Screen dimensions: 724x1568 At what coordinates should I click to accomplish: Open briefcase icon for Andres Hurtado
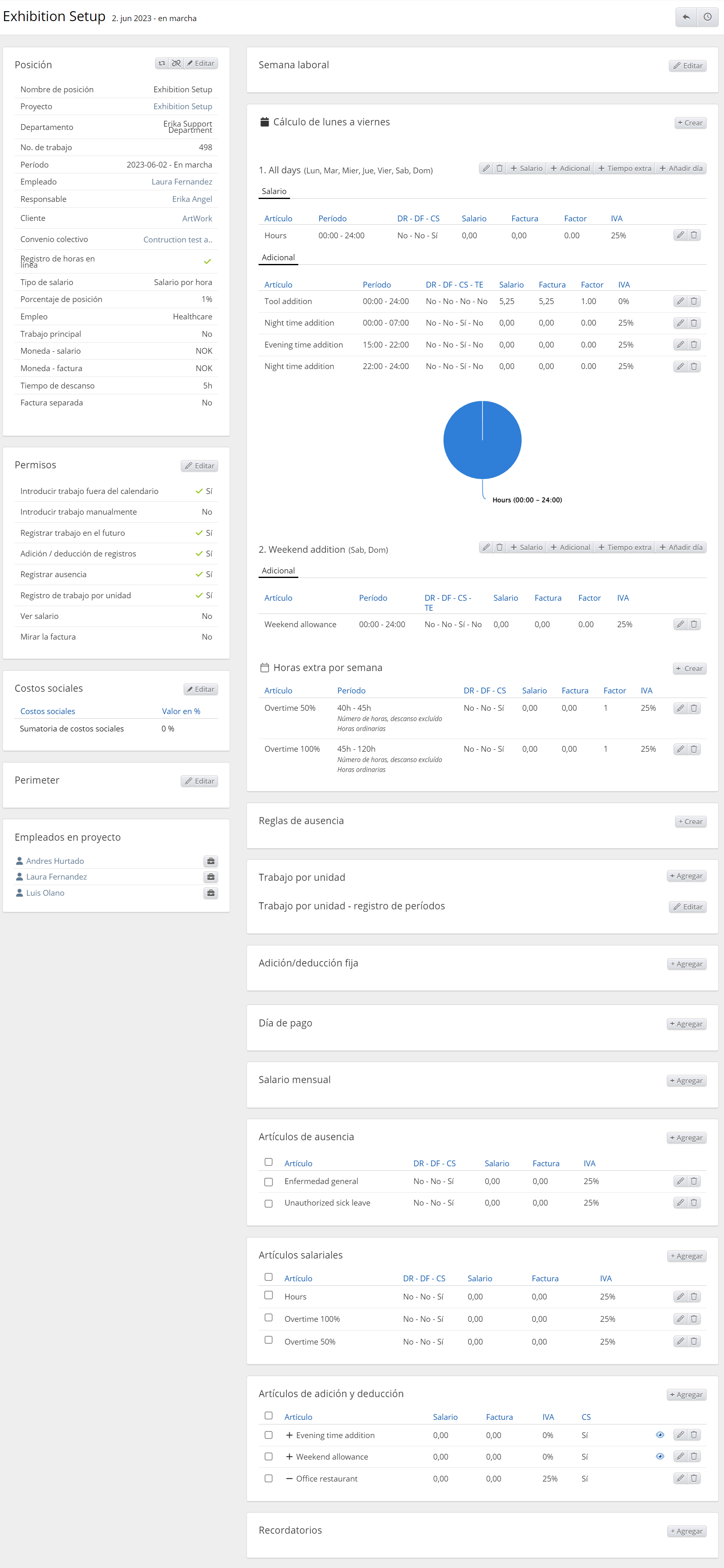tap(211, 861)
